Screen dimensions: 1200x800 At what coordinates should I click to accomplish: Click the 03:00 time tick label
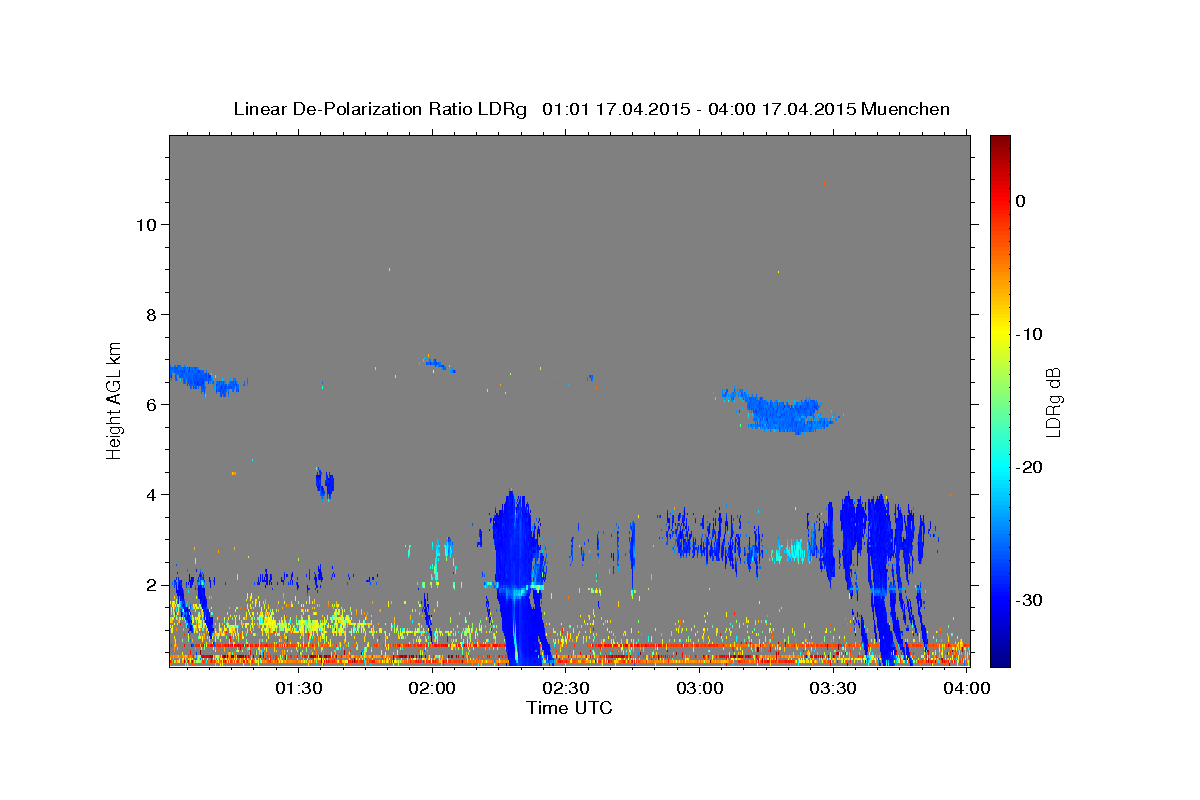(699, 689)
